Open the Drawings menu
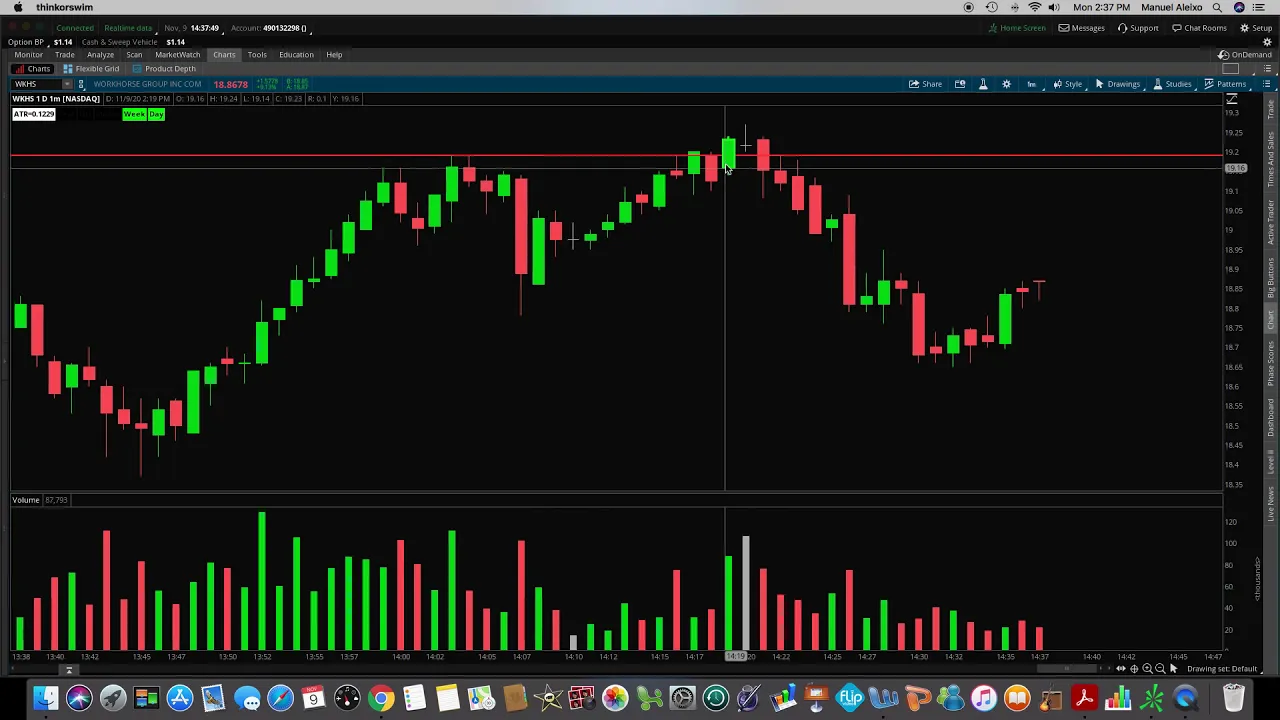Image resolution: width=1280 pixels, height=720 pixels. click(x=1118, y=84)
